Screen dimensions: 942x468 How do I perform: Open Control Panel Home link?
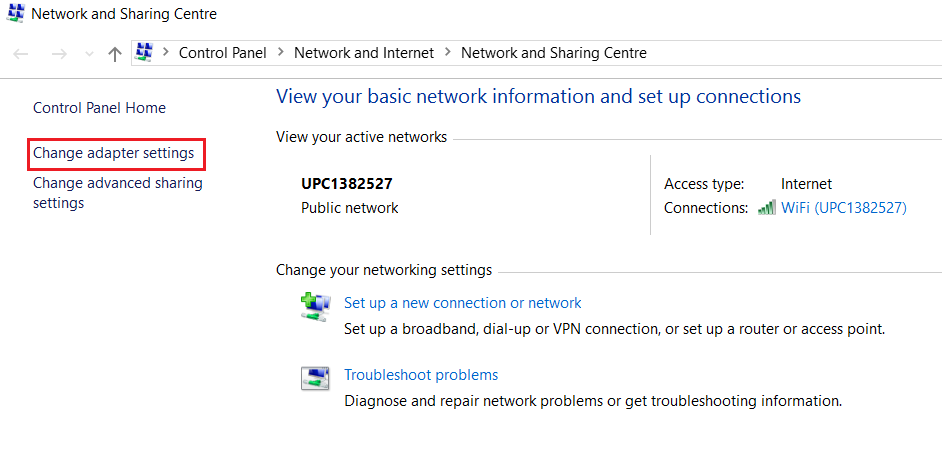99,108
